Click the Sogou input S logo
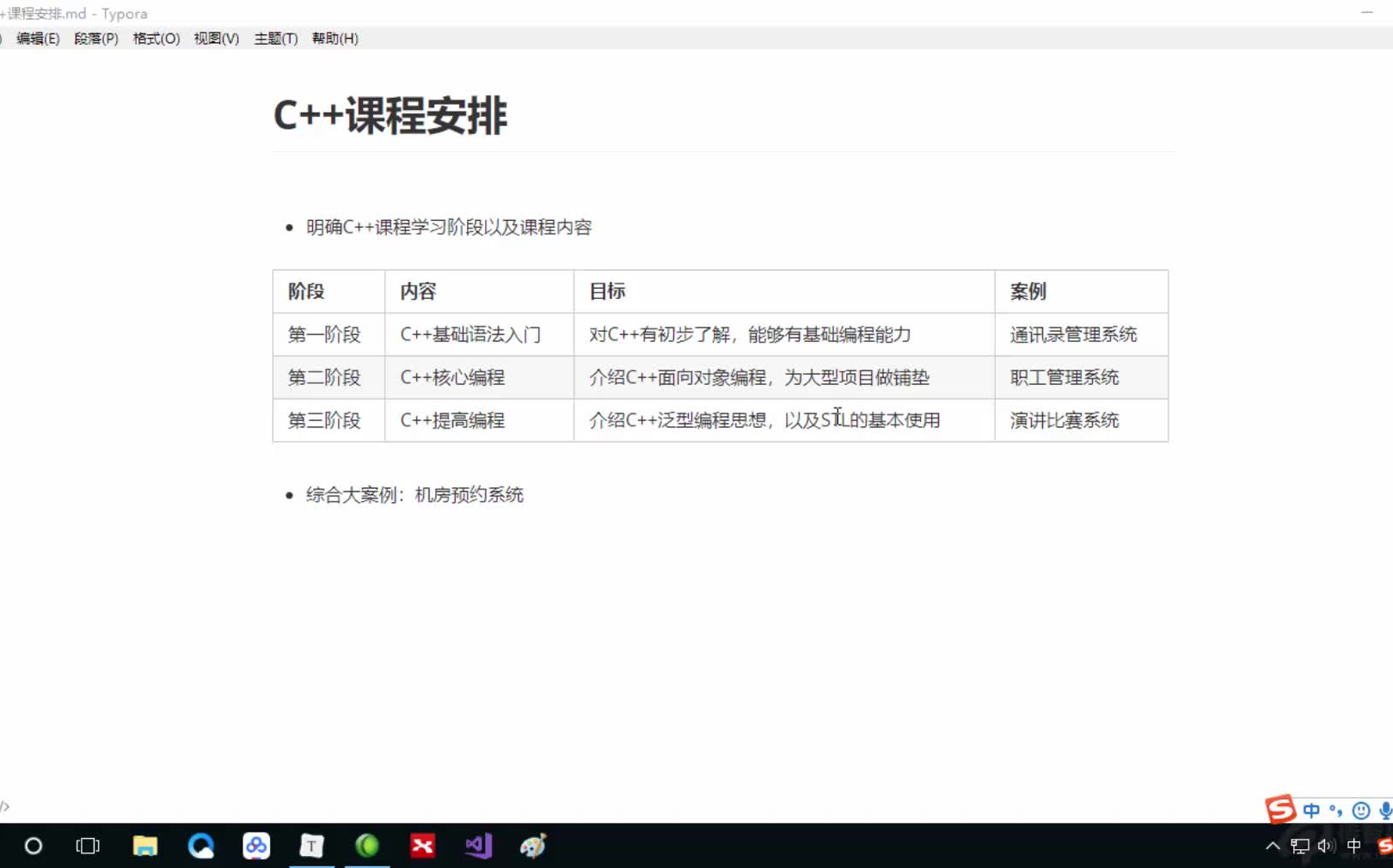This screenshot has height=868, width=1393. coord(1280,810)
